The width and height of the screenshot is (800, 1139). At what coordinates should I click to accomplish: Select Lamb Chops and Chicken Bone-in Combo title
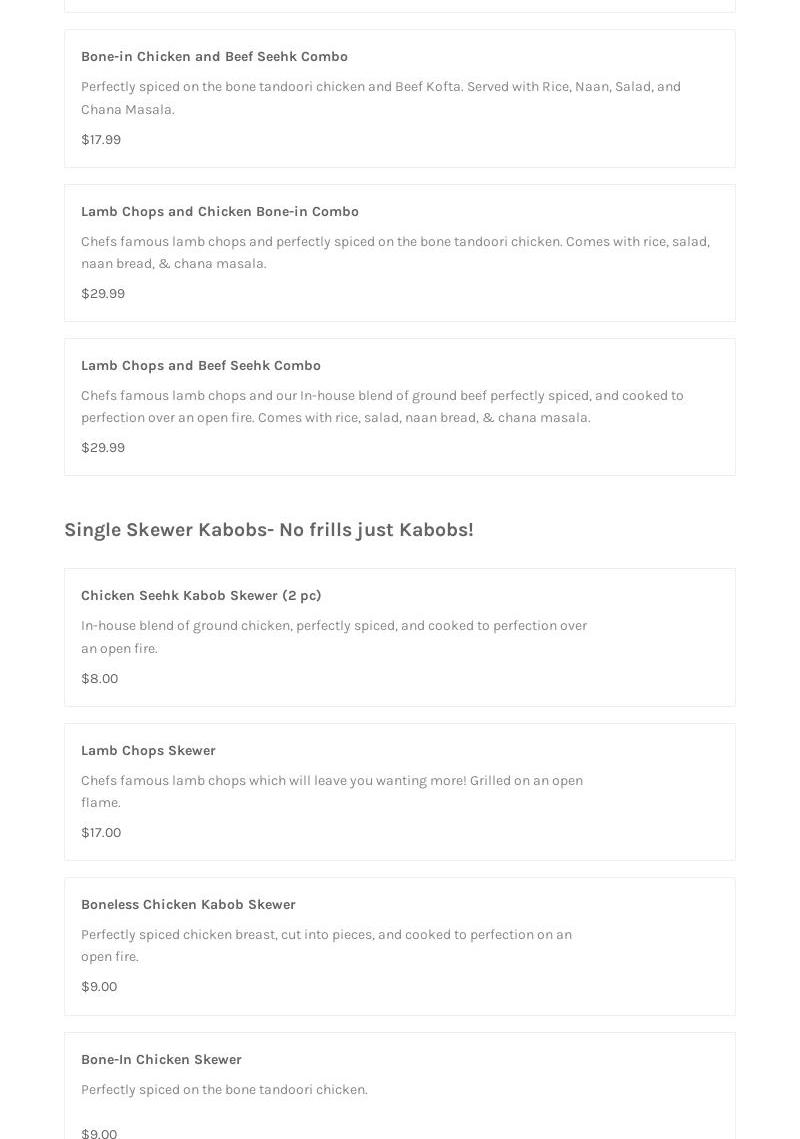(219, 211)
